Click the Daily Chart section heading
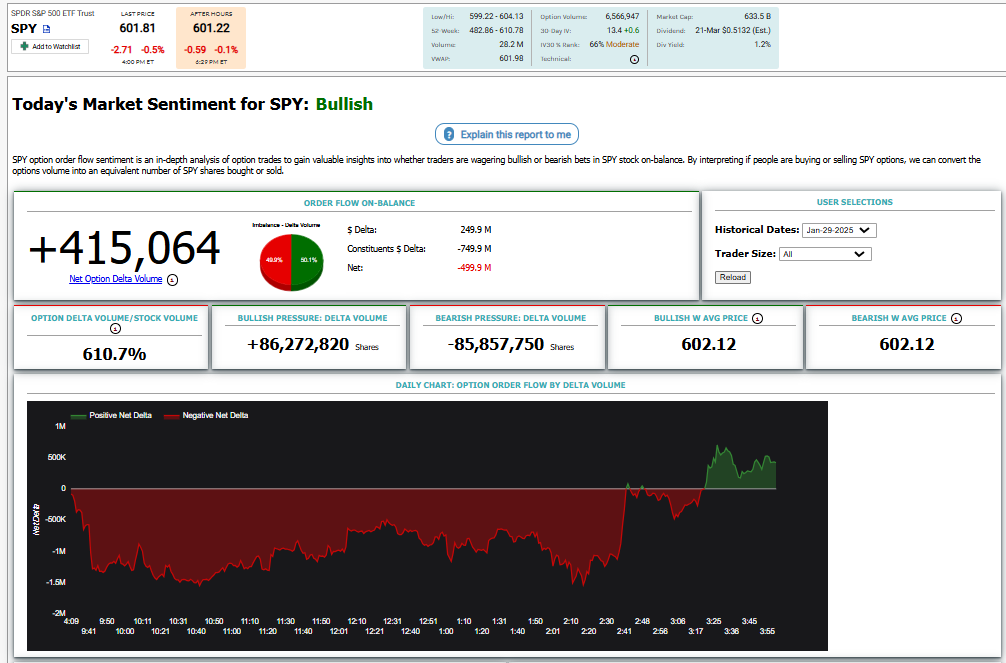1006x663 pixels. (510, 385)
